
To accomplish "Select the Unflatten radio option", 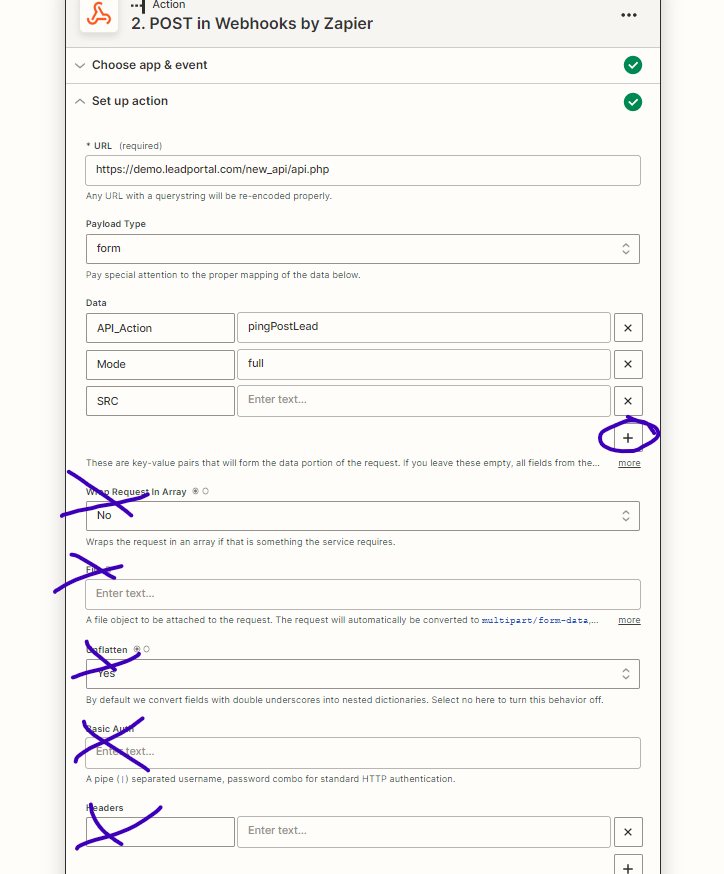I will [x=137, y=649].
